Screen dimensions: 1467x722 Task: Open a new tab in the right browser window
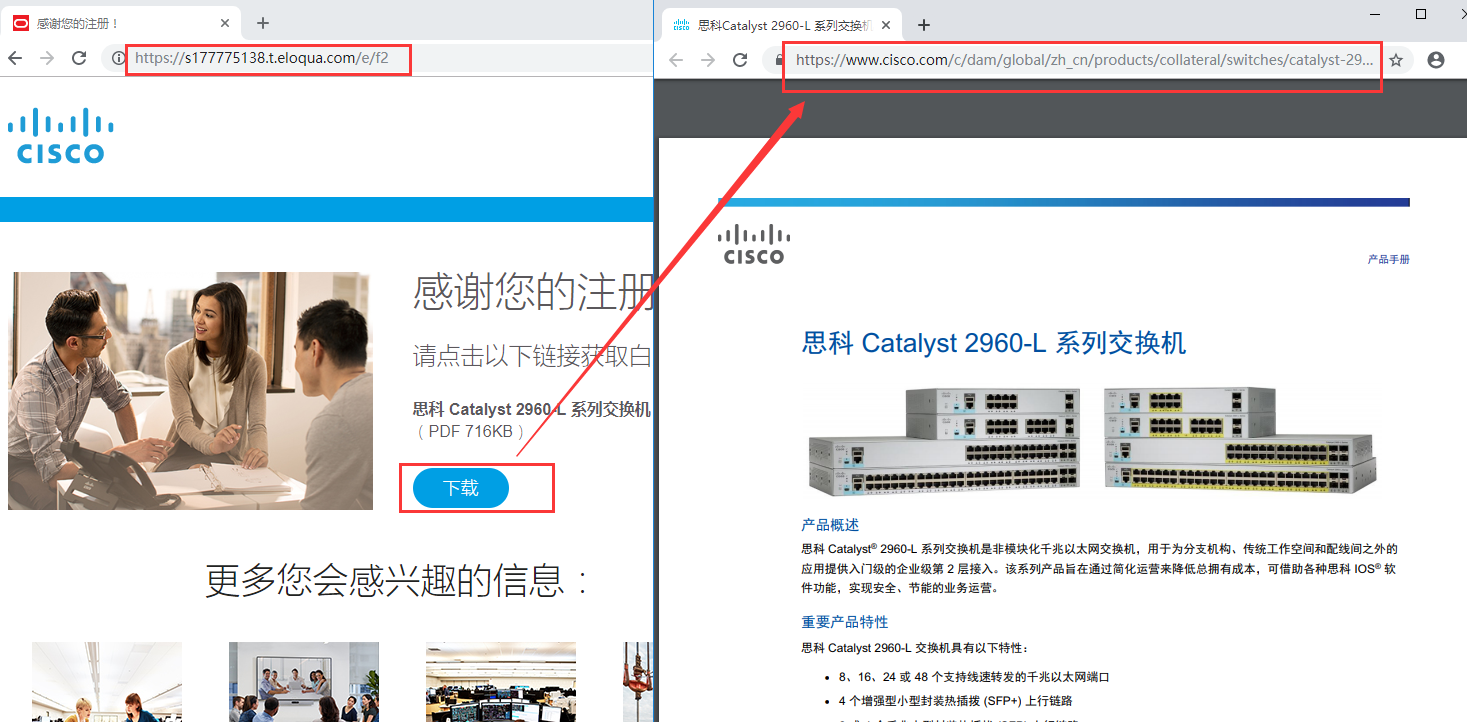pos(924,25)
